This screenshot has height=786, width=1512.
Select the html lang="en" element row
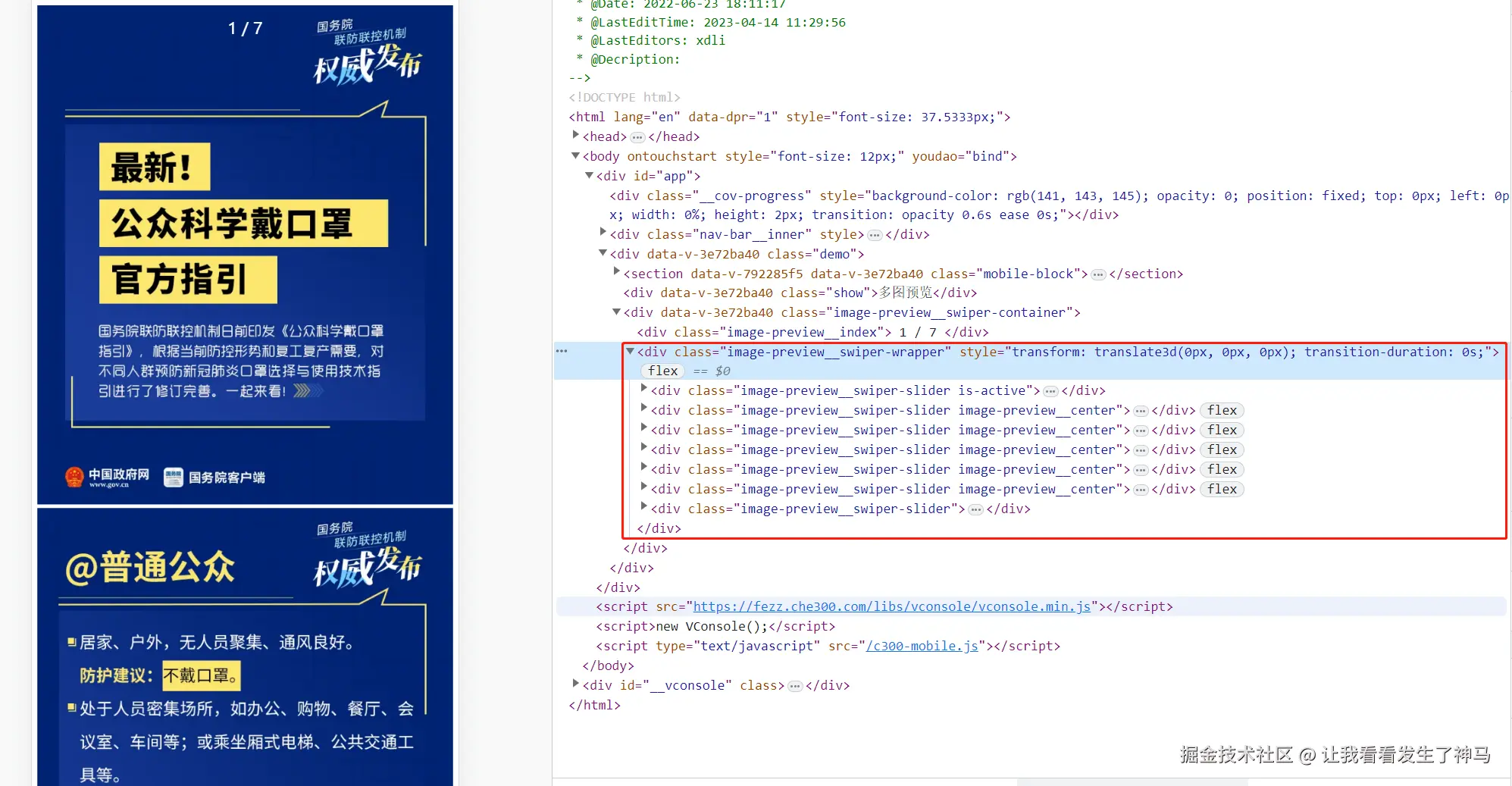pos(790,117)
